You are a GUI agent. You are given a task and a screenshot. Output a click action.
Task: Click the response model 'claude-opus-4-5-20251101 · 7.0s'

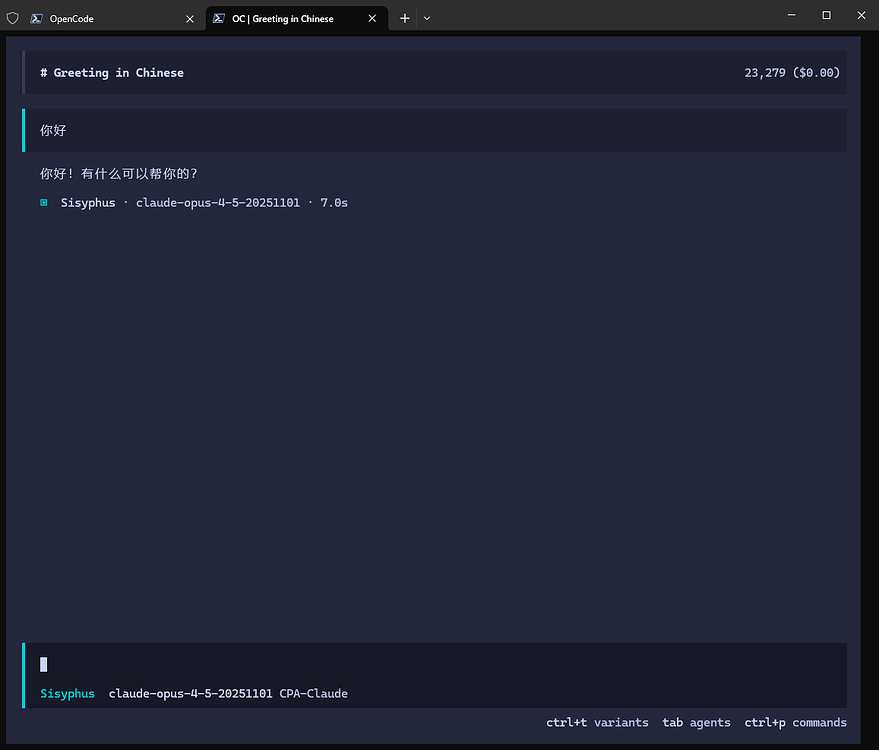(x=242, y=203)
